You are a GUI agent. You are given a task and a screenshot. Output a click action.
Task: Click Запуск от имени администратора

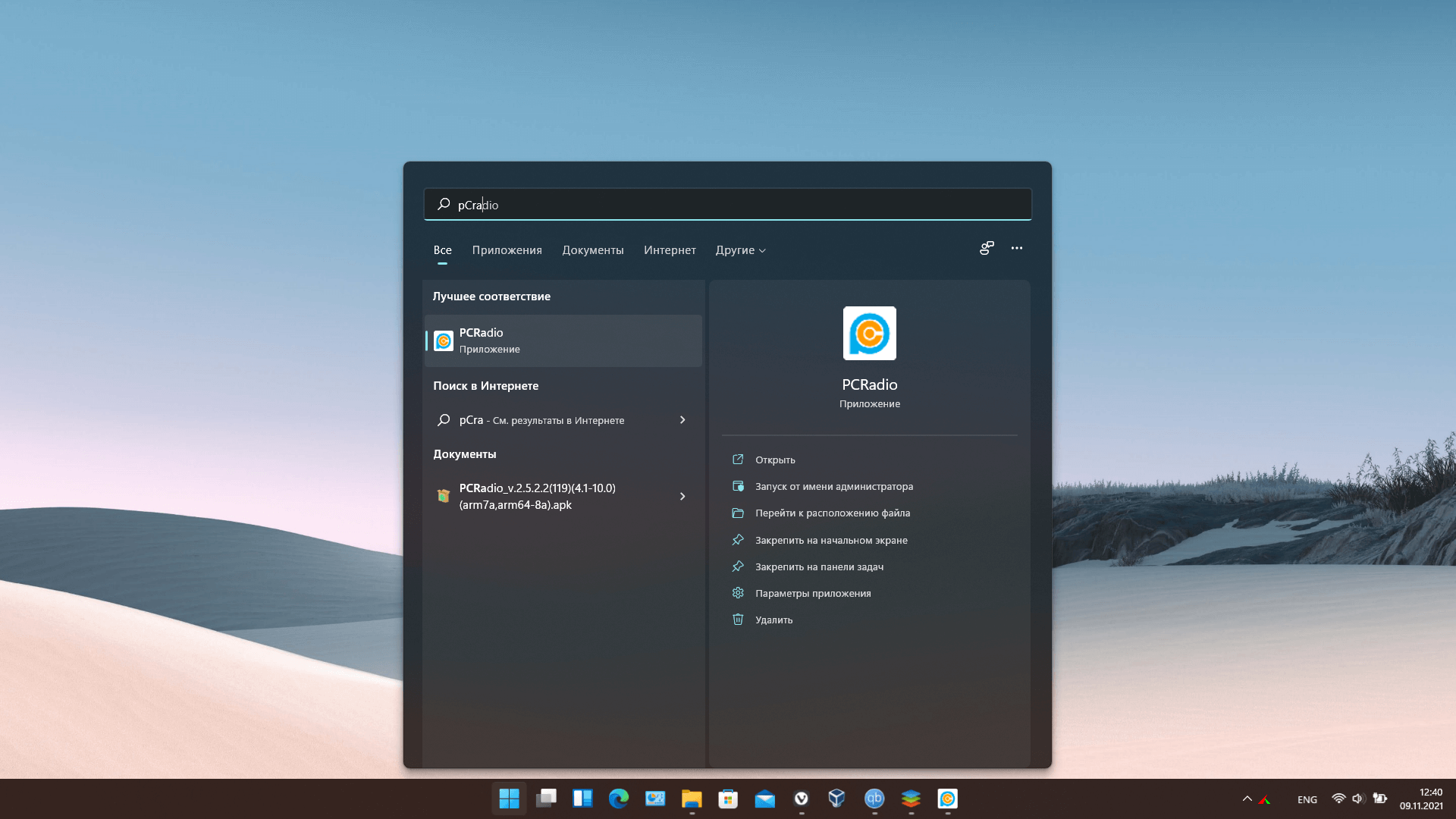tap(833, 487)
